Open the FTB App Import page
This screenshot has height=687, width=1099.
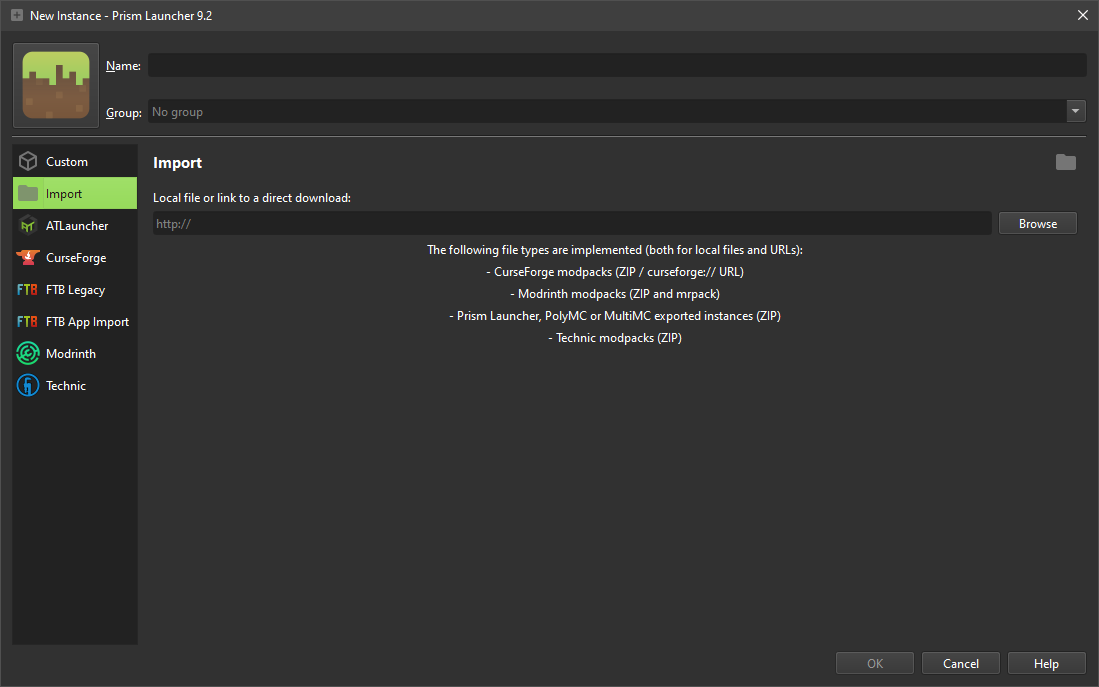75,322
